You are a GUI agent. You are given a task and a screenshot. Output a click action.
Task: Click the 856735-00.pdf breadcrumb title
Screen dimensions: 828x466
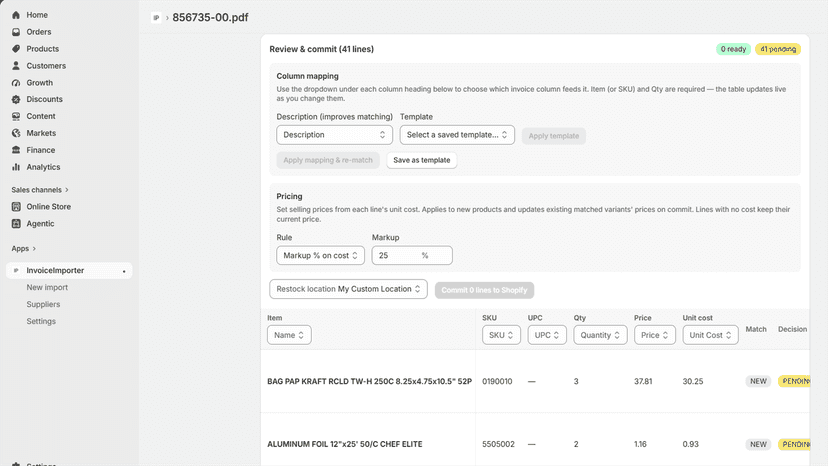(x=210, y=17)
